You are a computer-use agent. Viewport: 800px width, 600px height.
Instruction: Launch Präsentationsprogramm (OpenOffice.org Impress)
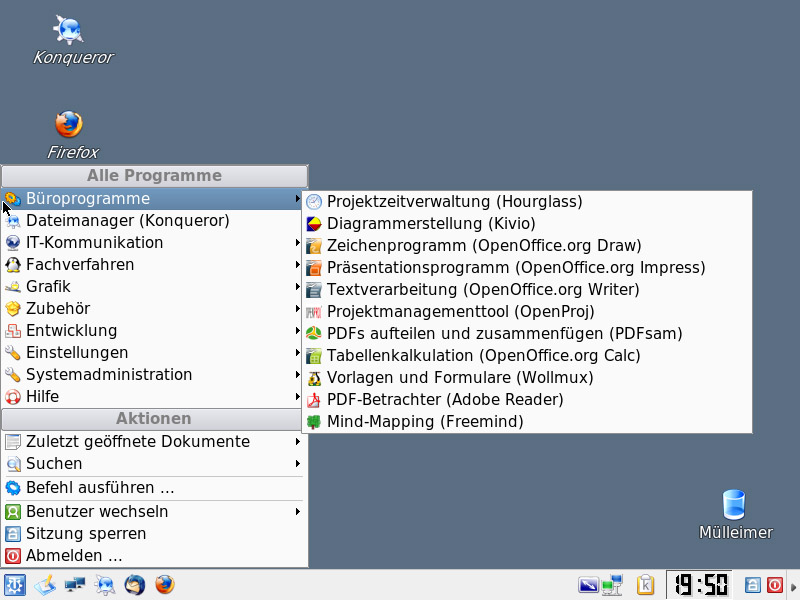pos(527,267)
